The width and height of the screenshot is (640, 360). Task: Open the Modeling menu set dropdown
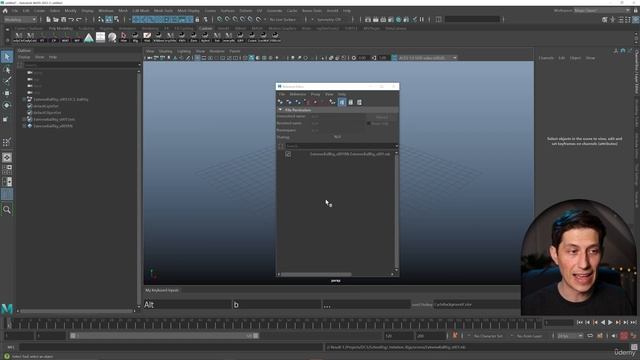19,19
